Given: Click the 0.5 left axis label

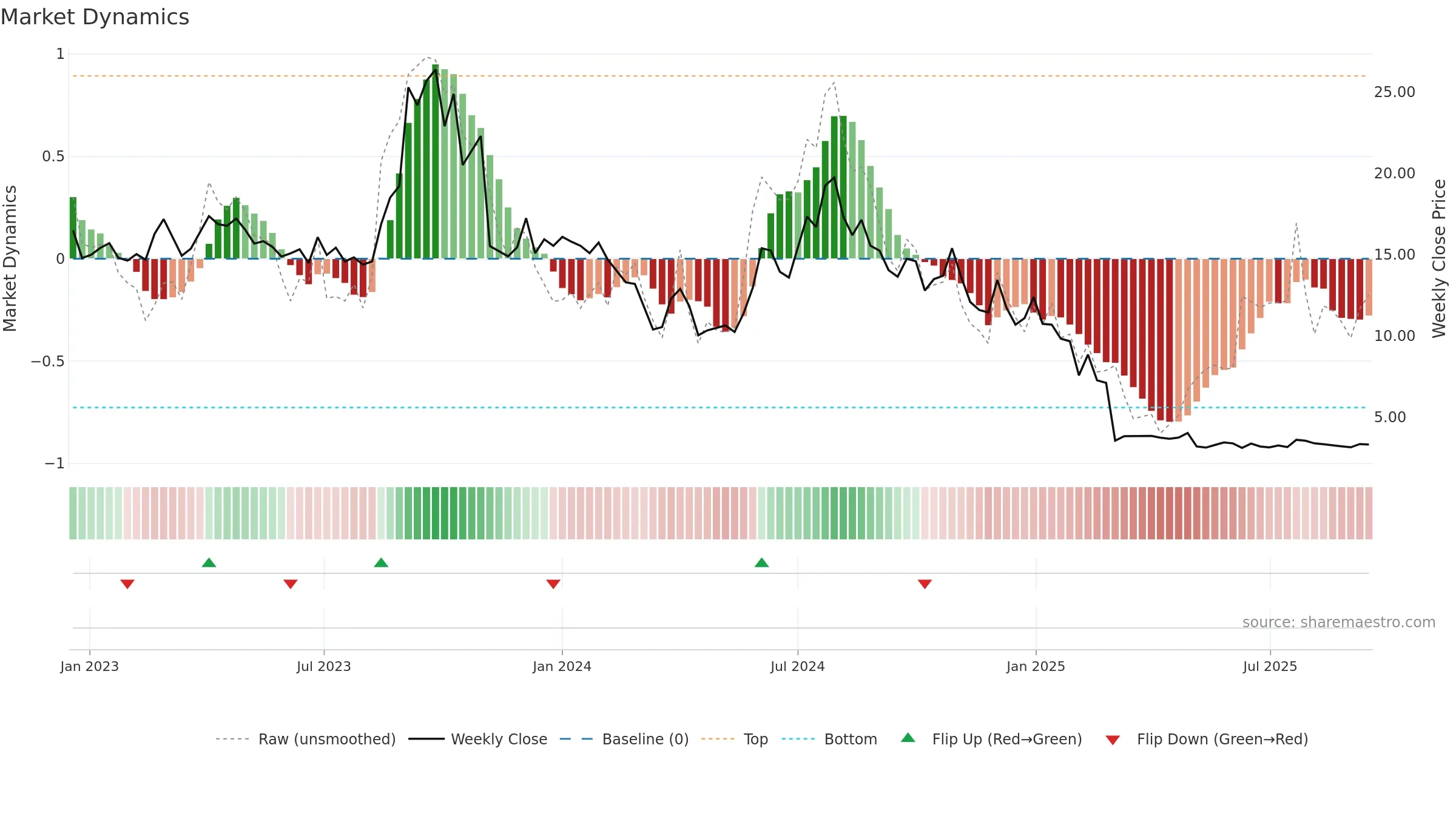Looking at the screenshot, I should tap(53, 157).
